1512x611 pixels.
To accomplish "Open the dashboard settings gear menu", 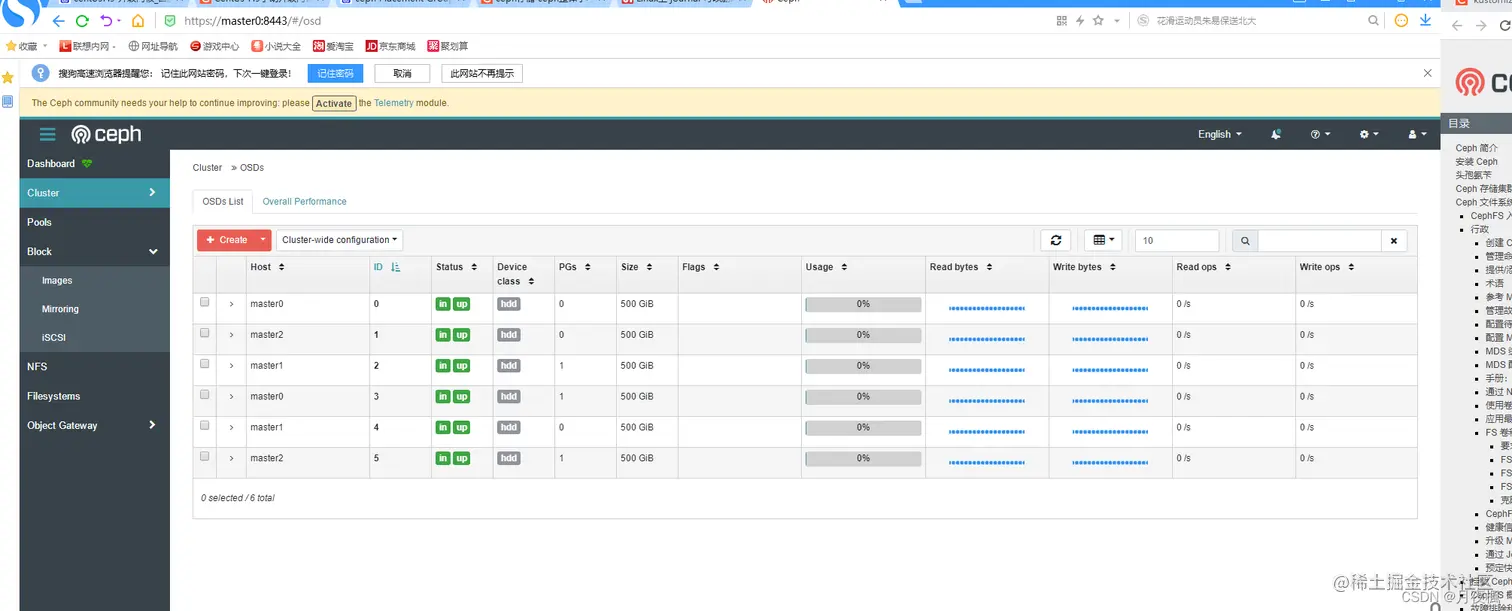I will (1368, 134).
